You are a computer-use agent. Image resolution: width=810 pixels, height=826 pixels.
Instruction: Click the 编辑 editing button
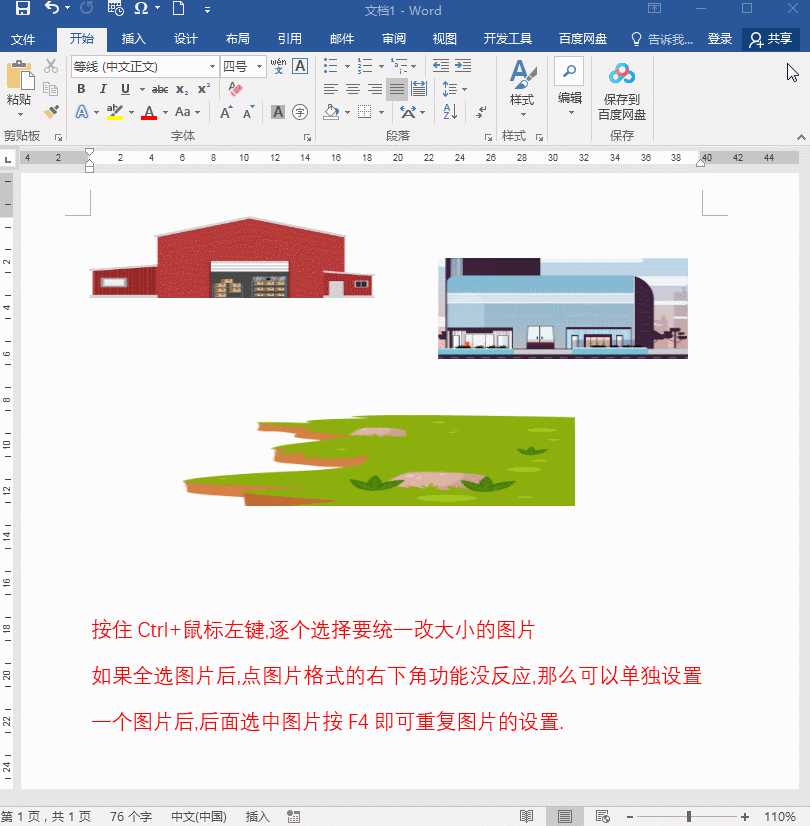click(569, 87)
